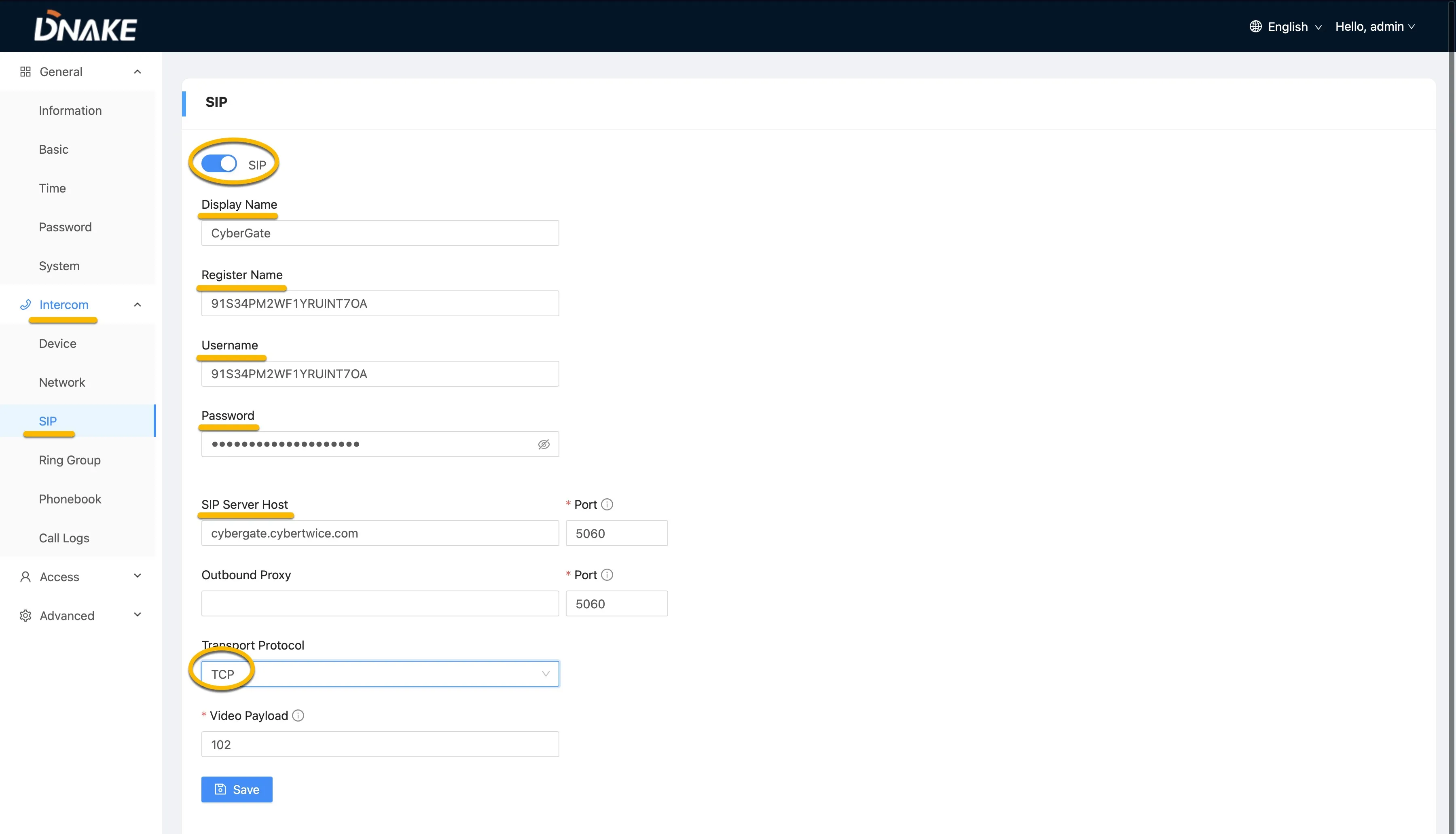Click the Display Name field with CyberGate

380,233
